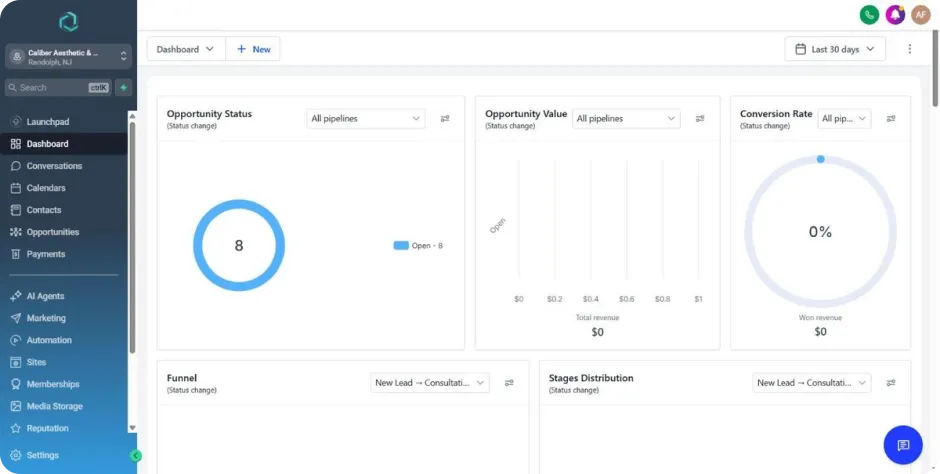Click the green lightning quick actions button
This screenshot has height=474, width=940.
click(x=123, y=87)
